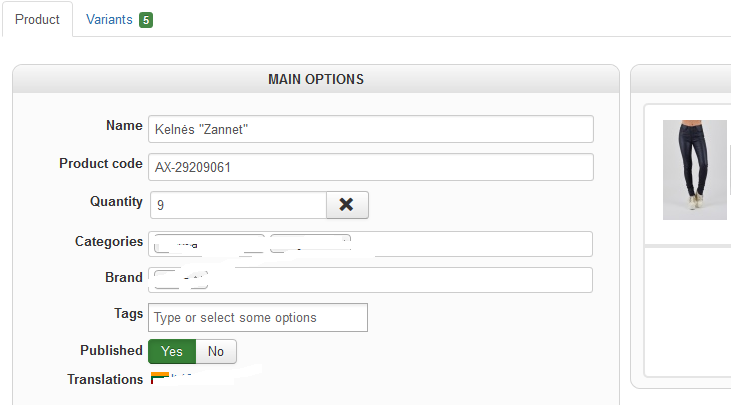
Task: Open the Categories multi-select field
Action: point(371,244)
